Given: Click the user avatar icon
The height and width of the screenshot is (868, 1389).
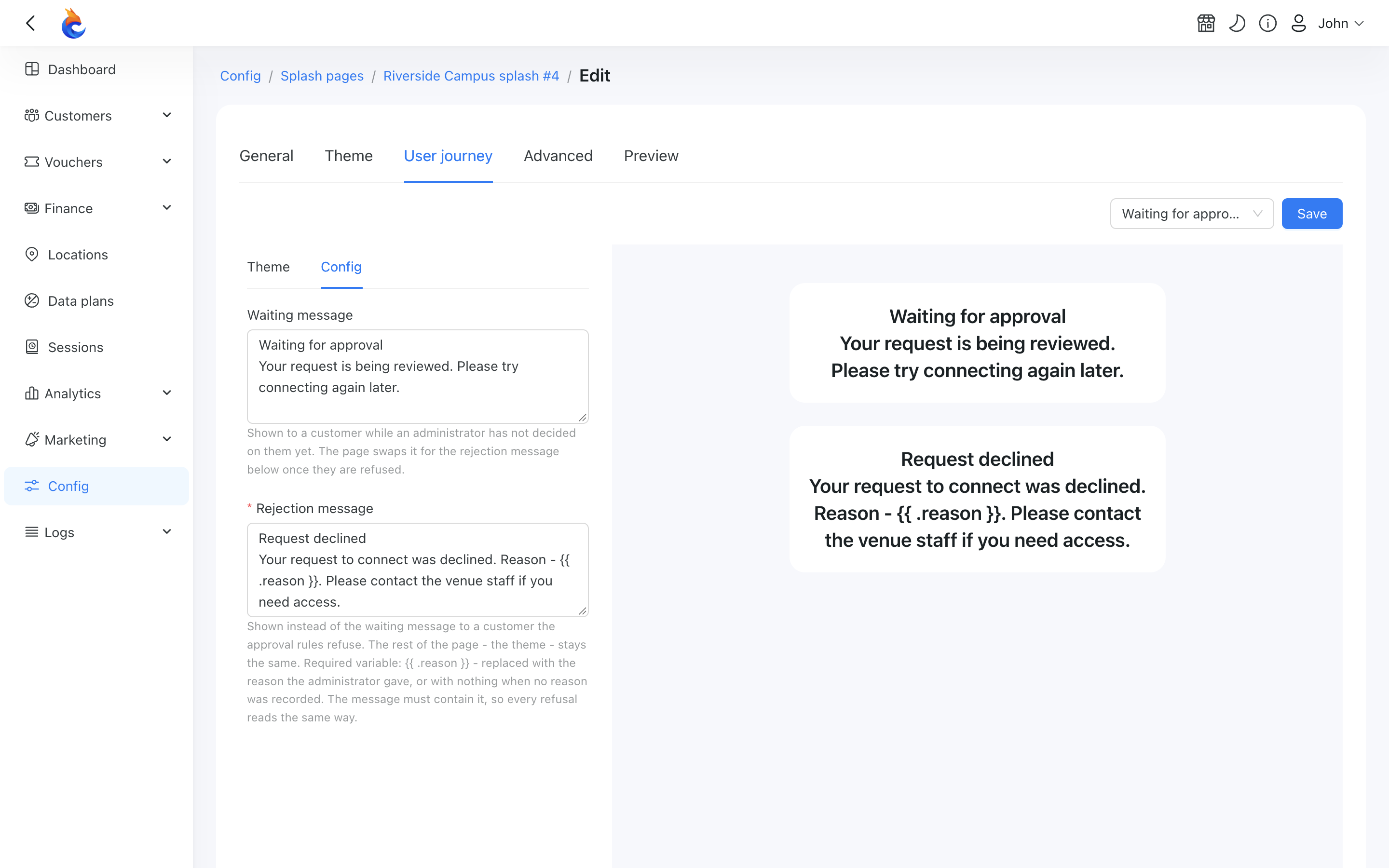Looking at the screenshot, I should 1298,23.
